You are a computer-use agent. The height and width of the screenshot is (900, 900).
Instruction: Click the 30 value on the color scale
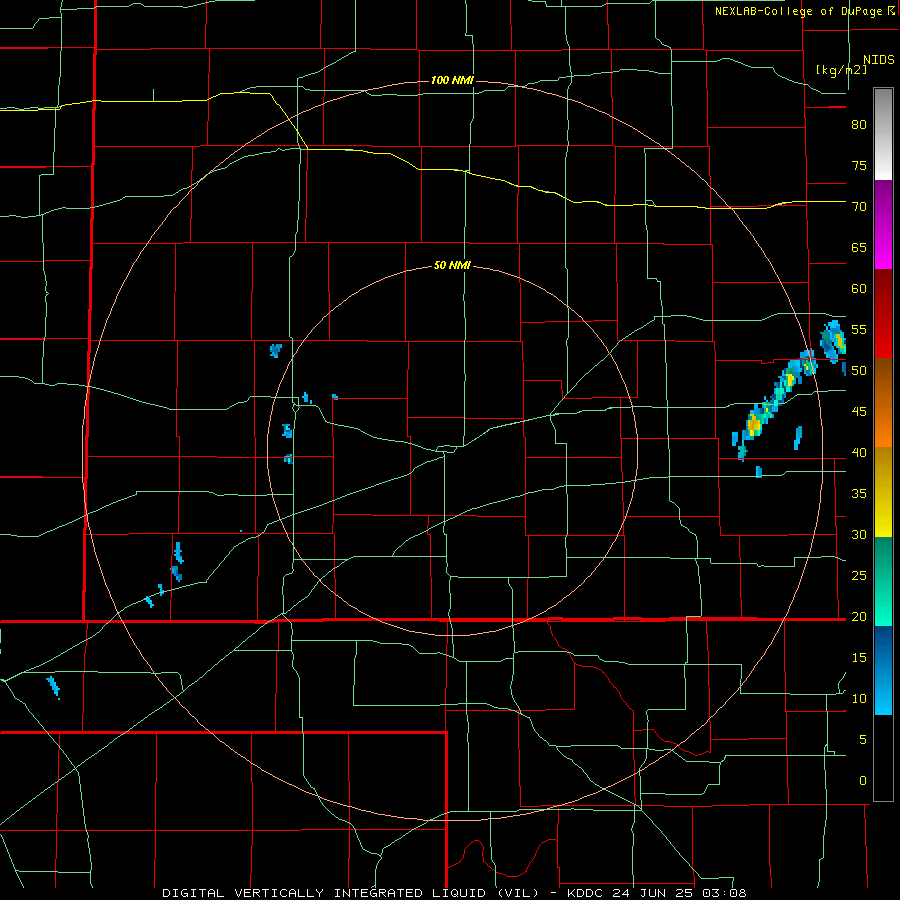pos(859,534)
